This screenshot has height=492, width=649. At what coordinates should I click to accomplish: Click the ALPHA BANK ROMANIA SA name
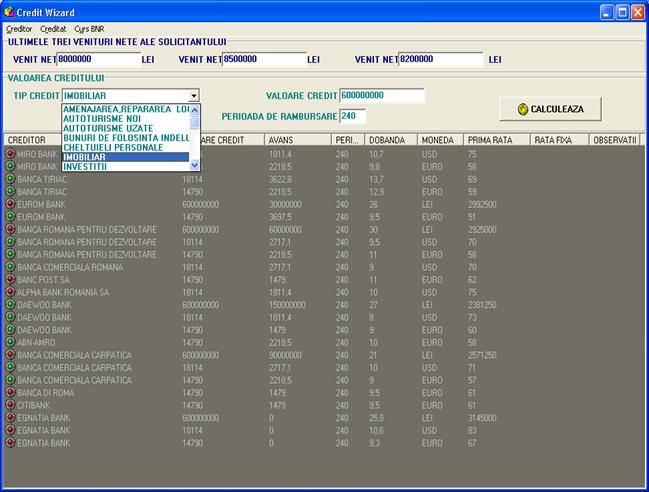[x=63, y=292]
